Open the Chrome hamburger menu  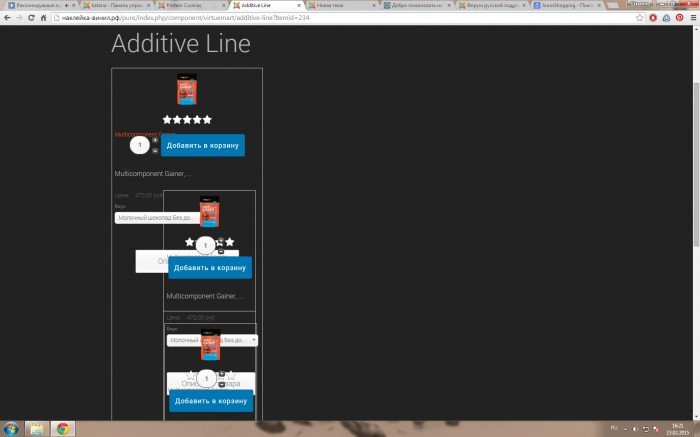pyautogui.click(x=693, y=18)
